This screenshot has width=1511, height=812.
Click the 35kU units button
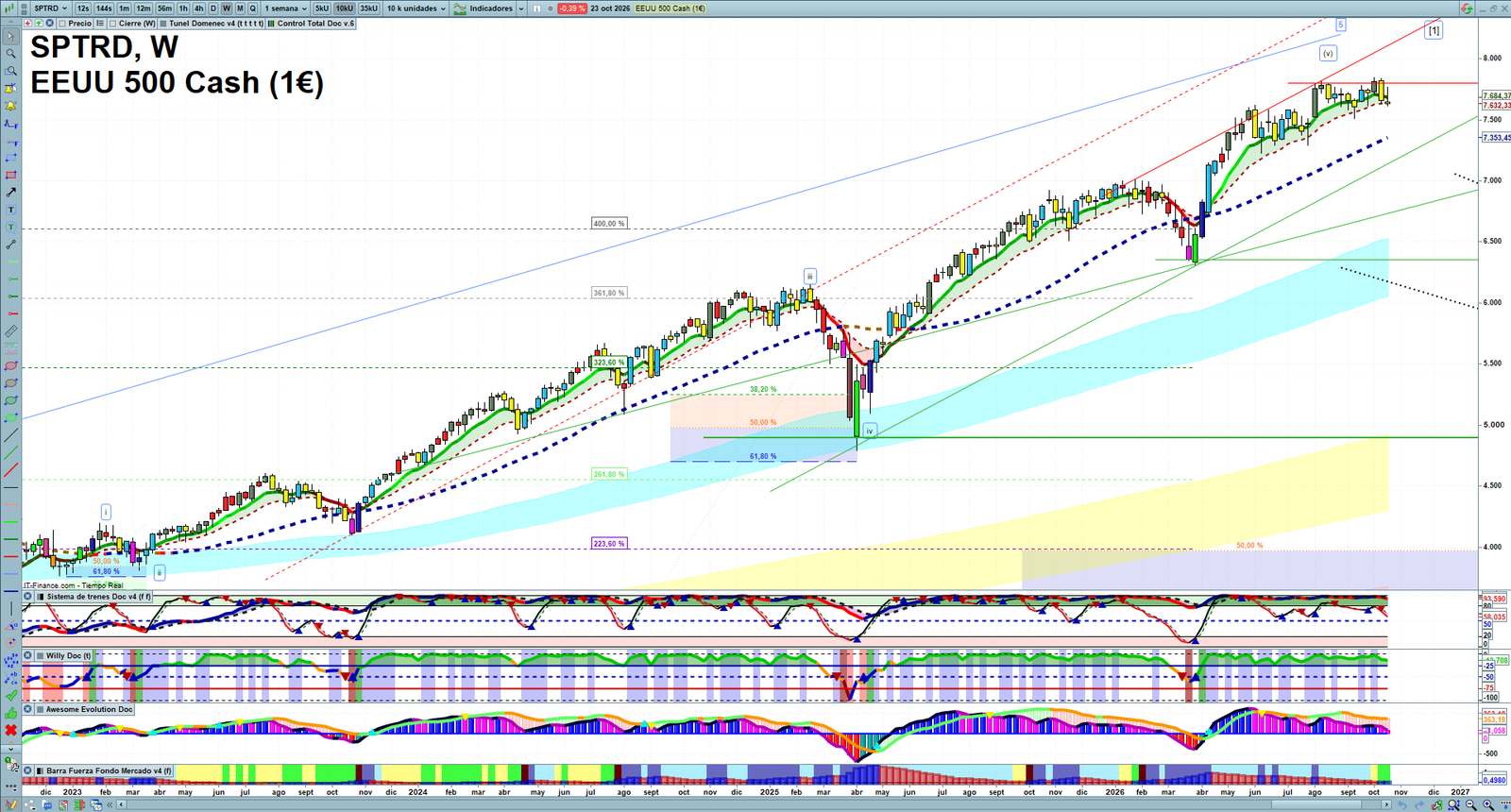click(368, 8)
